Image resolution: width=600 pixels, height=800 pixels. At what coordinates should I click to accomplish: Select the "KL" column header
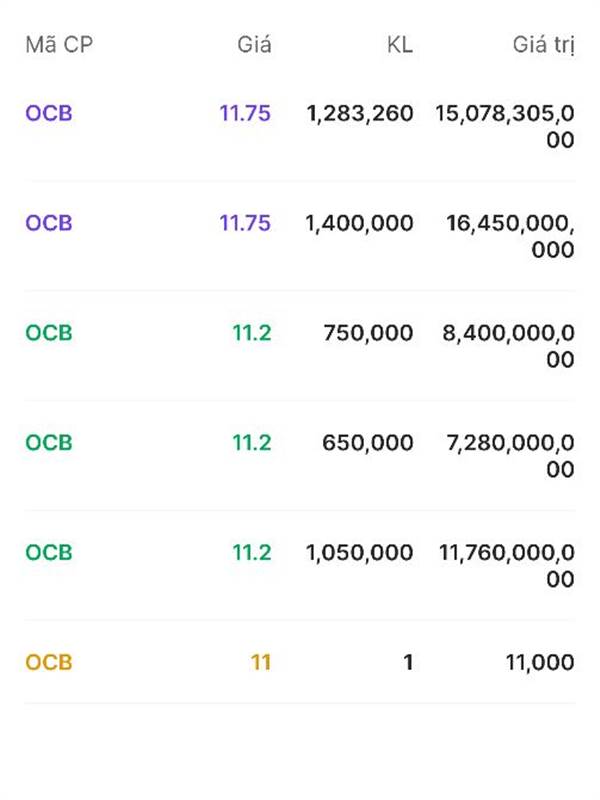[399, 45]
